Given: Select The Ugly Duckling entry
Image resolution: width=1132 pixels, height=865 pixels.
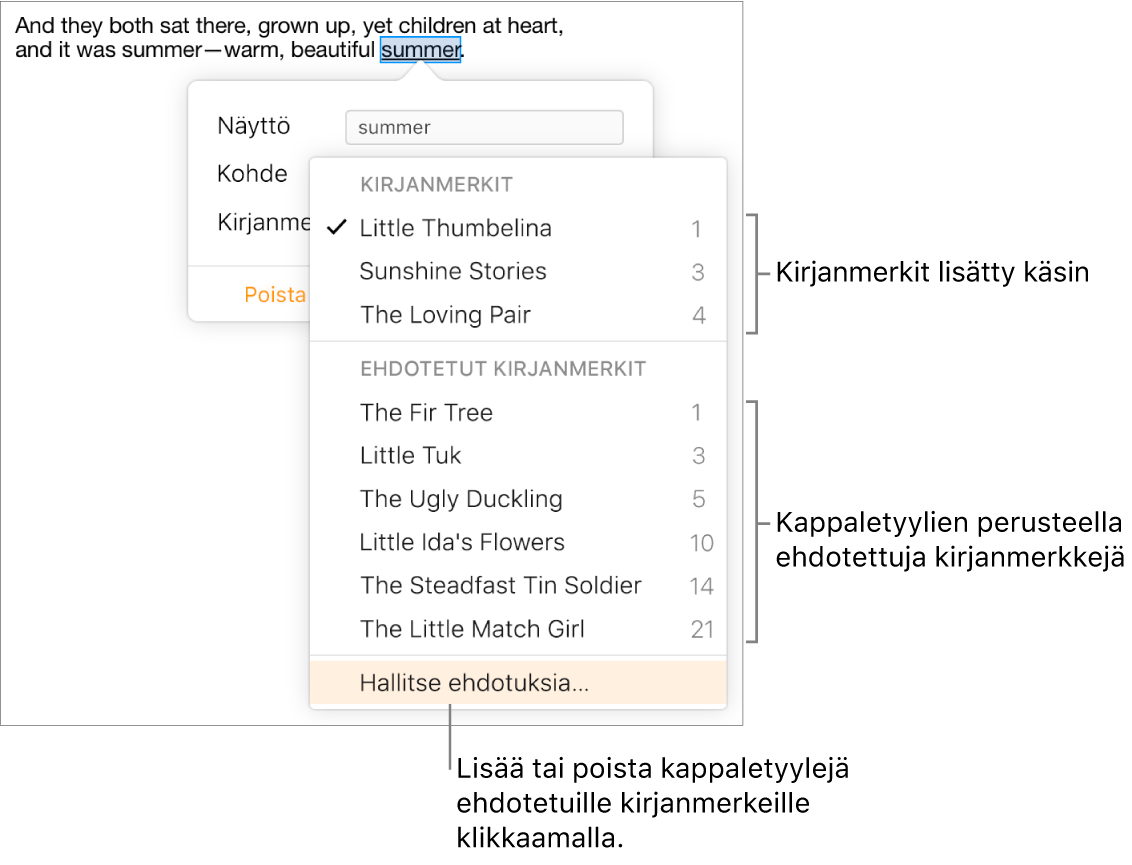Looking at the screenshot, I should (461, 499).
